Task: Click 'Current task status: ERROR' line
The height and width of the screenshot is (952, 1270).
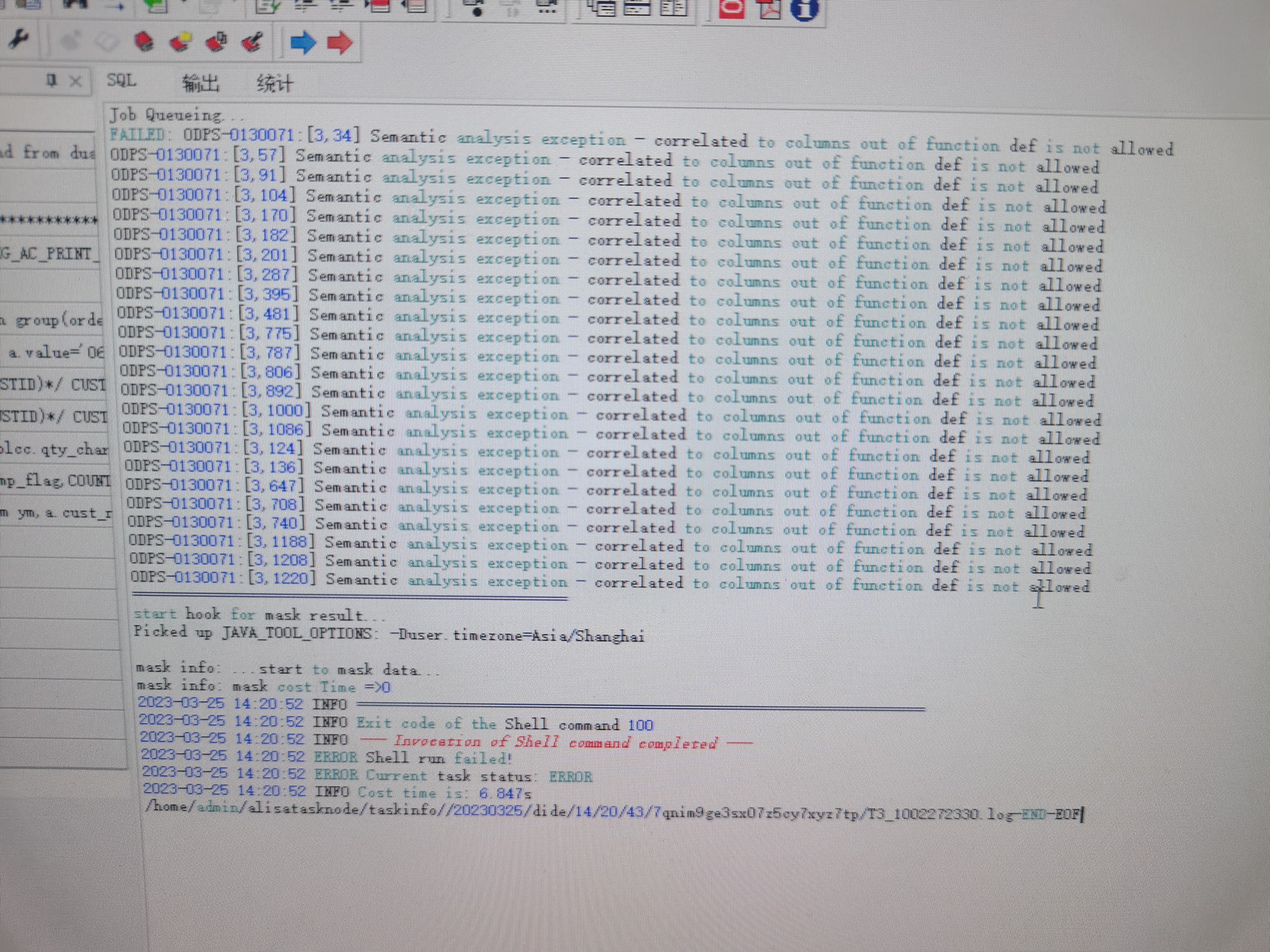Action: [x=453, y=775]
